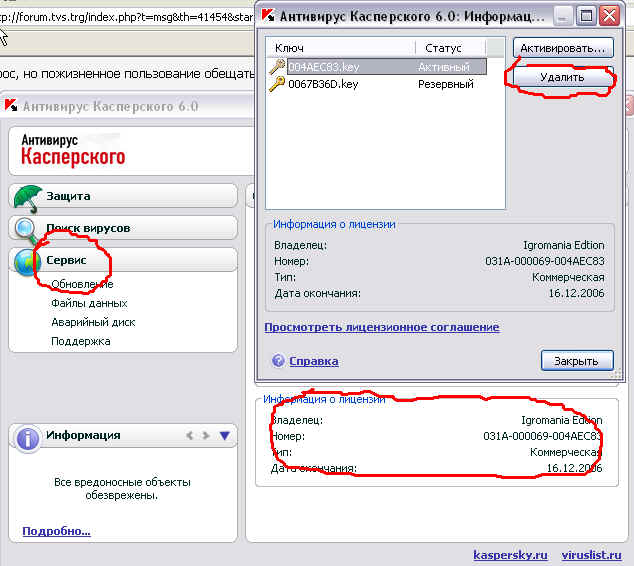
Task: Close the license dialog with Закрыть
Action: pyautogui.click(x=576, y=361)
